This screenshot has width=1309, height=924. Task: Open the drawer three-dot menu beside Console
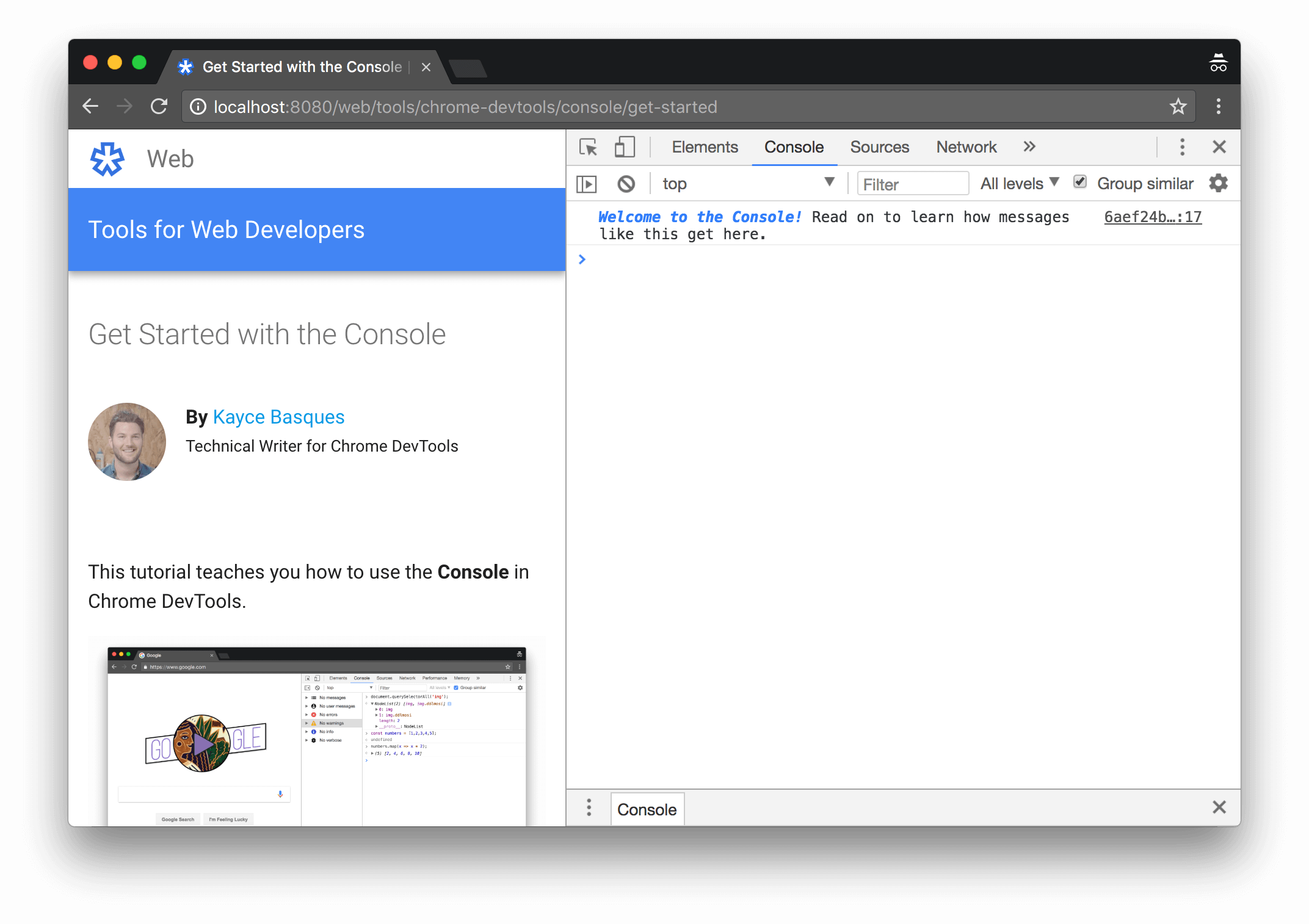[x=589, y=807]
